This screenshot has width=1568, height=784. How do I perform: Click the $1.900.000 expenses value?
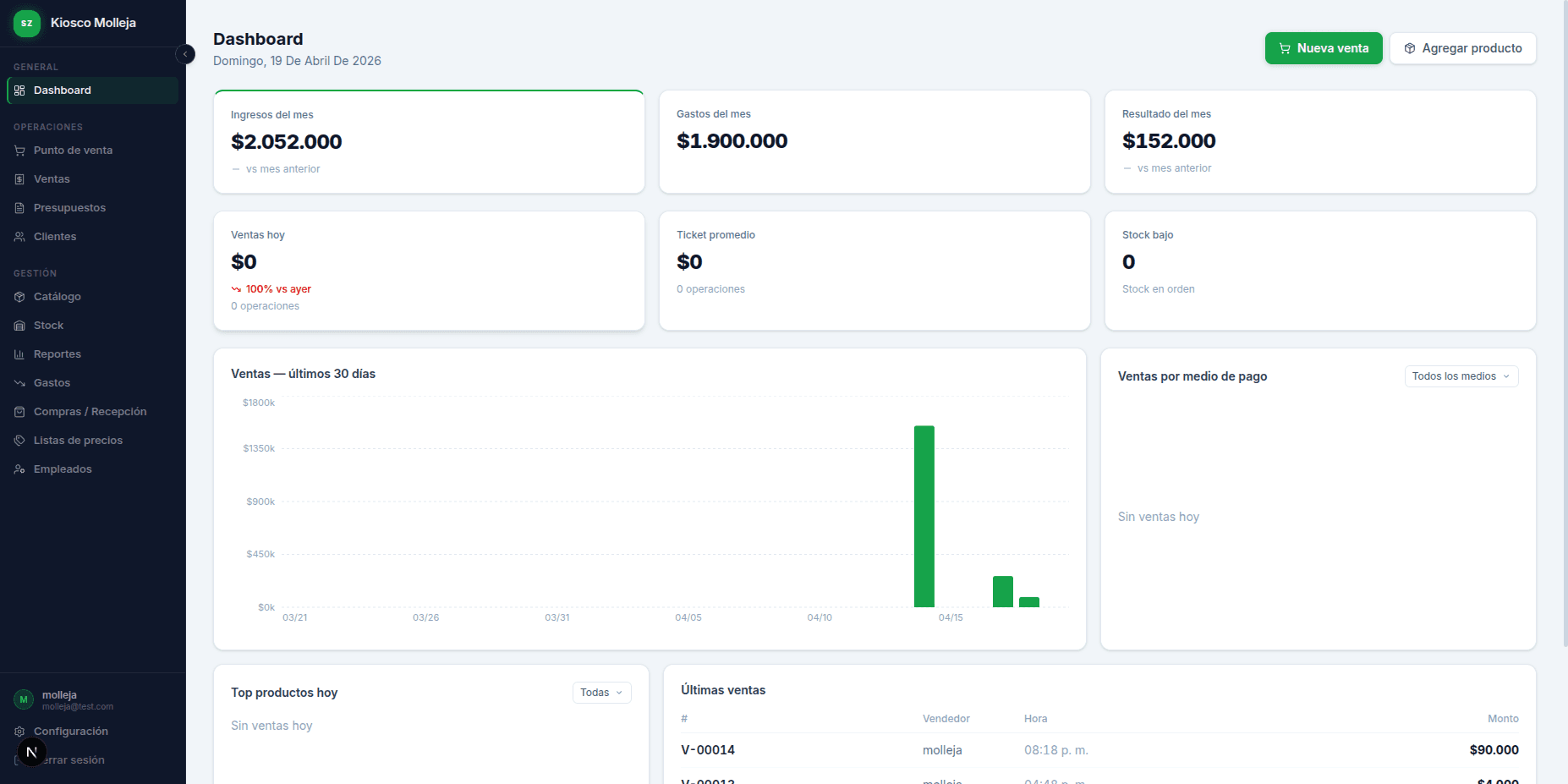(x=732, y=141)
